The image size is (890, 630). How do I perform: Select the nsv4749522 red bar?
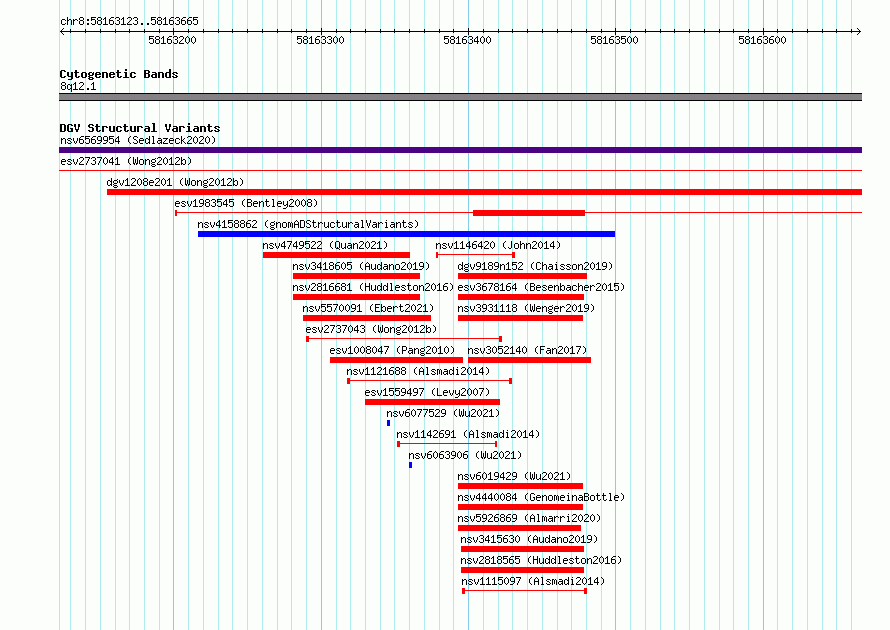(336, 255)
